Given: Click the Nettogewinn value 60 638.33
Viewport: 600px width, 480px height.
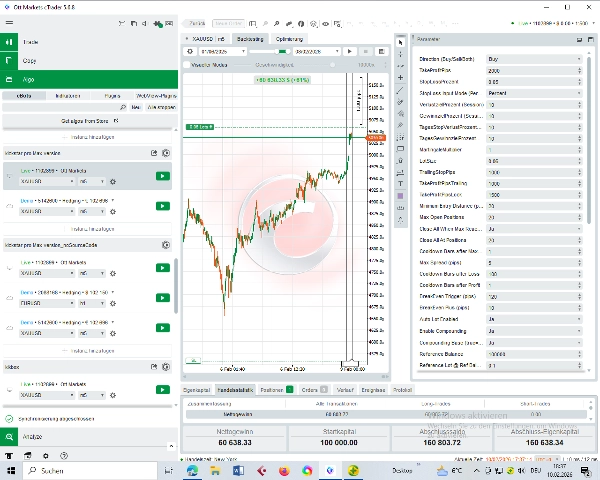Looking at the screenshot, I should point(235,442).
